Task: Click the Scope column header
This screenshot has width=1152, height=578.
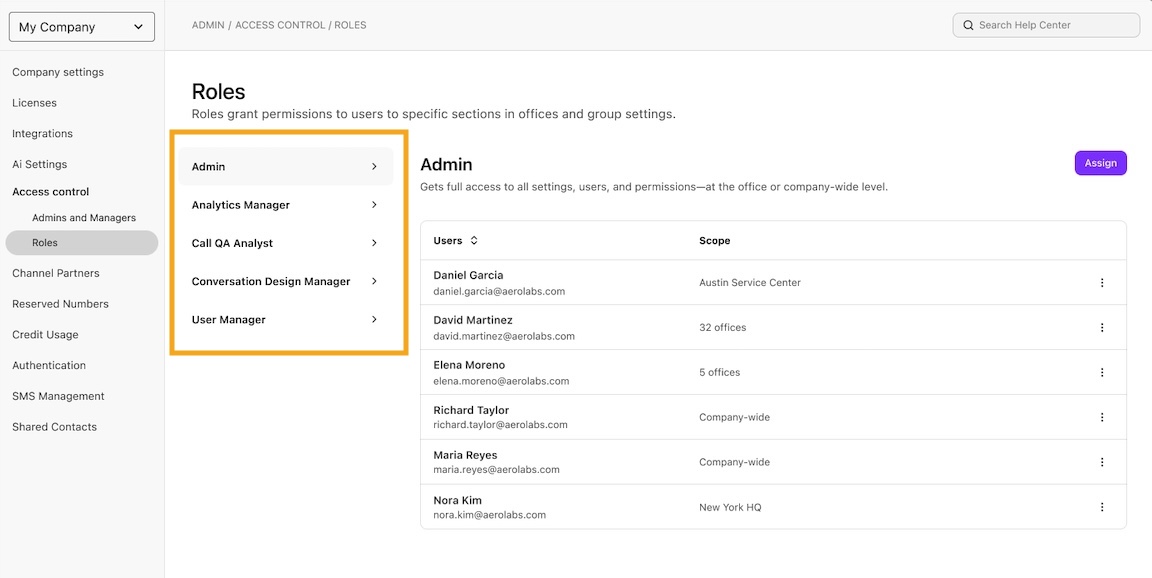Action: click(714, 241)
